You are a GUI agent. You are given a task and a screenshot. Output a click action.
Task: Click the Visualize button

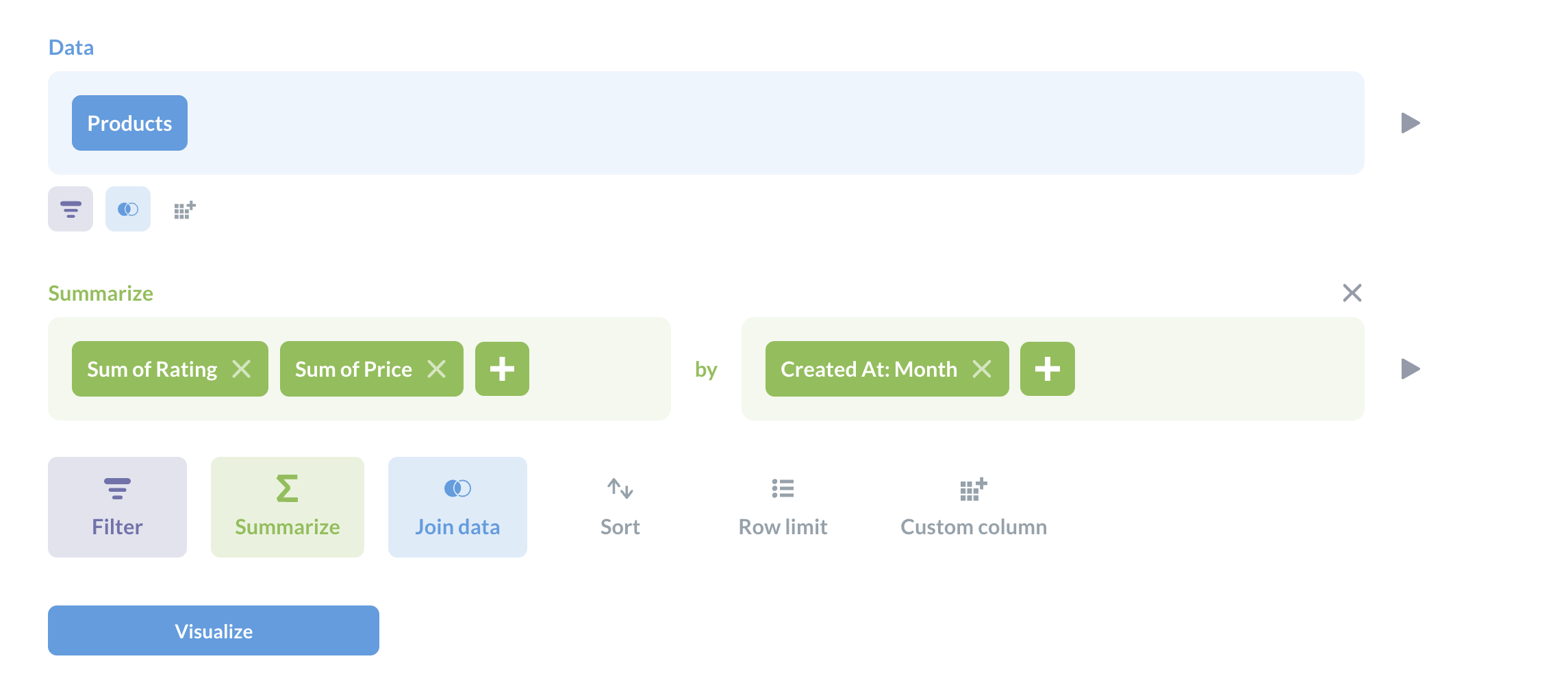(x=213, y=630)
